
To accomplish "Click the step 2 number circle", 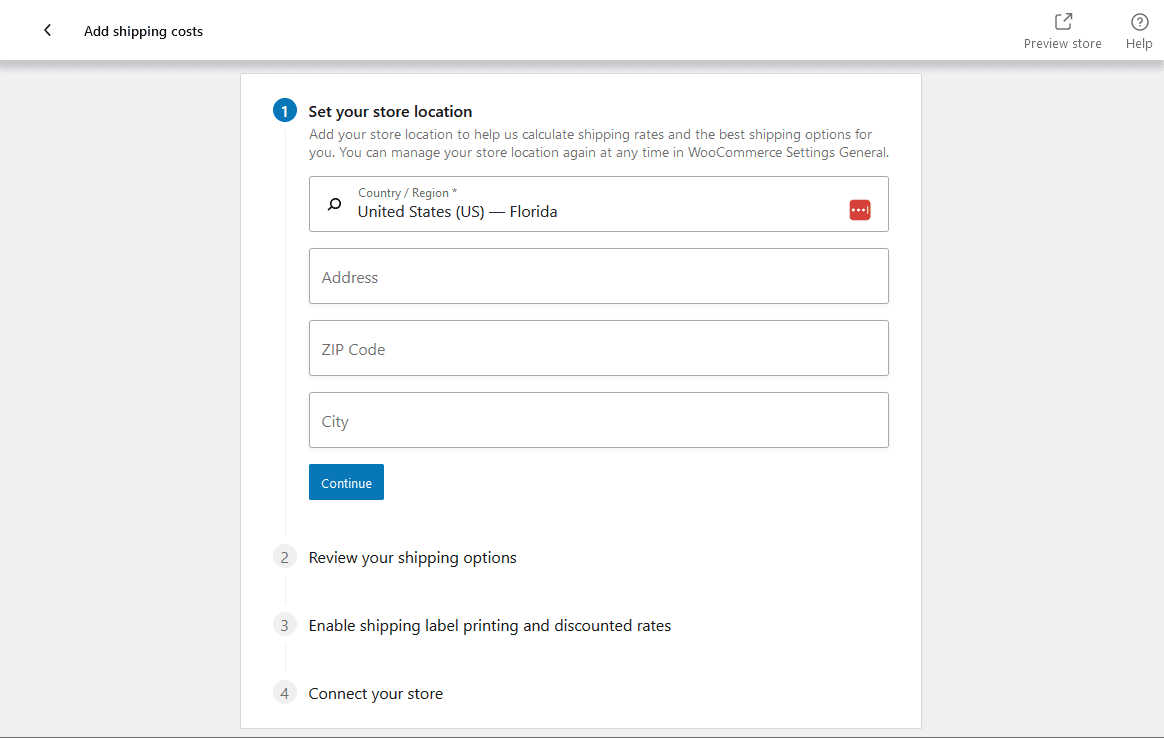I will [x=284, y=557].
